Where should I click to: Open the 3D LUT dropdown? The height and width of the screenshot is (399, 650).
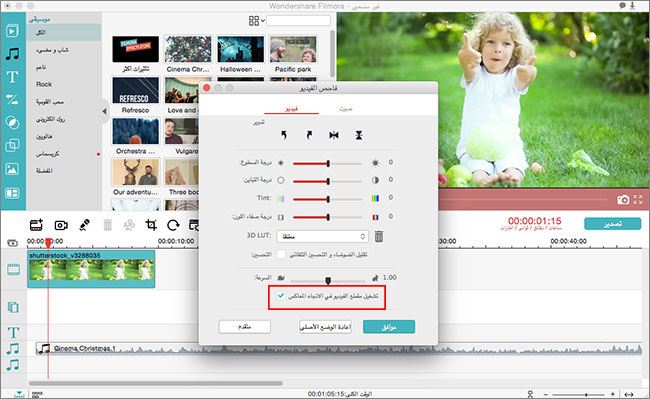click(x=322, y=237)
